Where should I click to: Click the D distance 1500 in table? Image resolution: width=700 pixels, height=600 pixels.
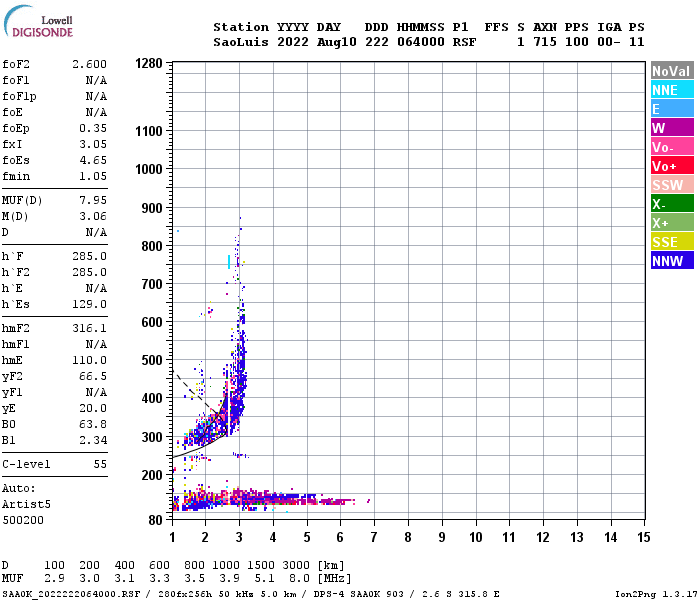tap(261, 565)
